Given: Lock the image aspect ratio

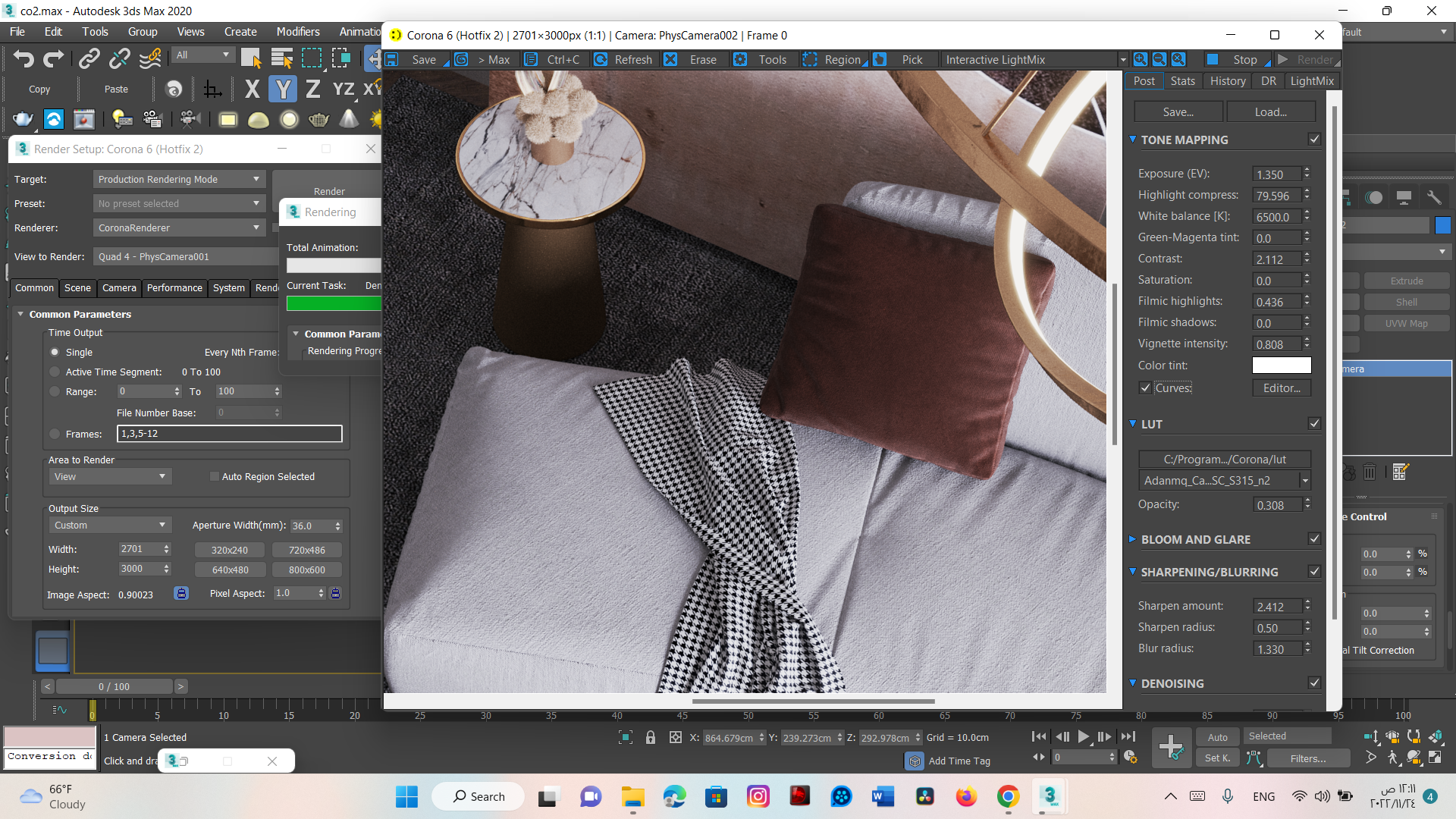Looking at the screenshot, I should pos(181,594).
